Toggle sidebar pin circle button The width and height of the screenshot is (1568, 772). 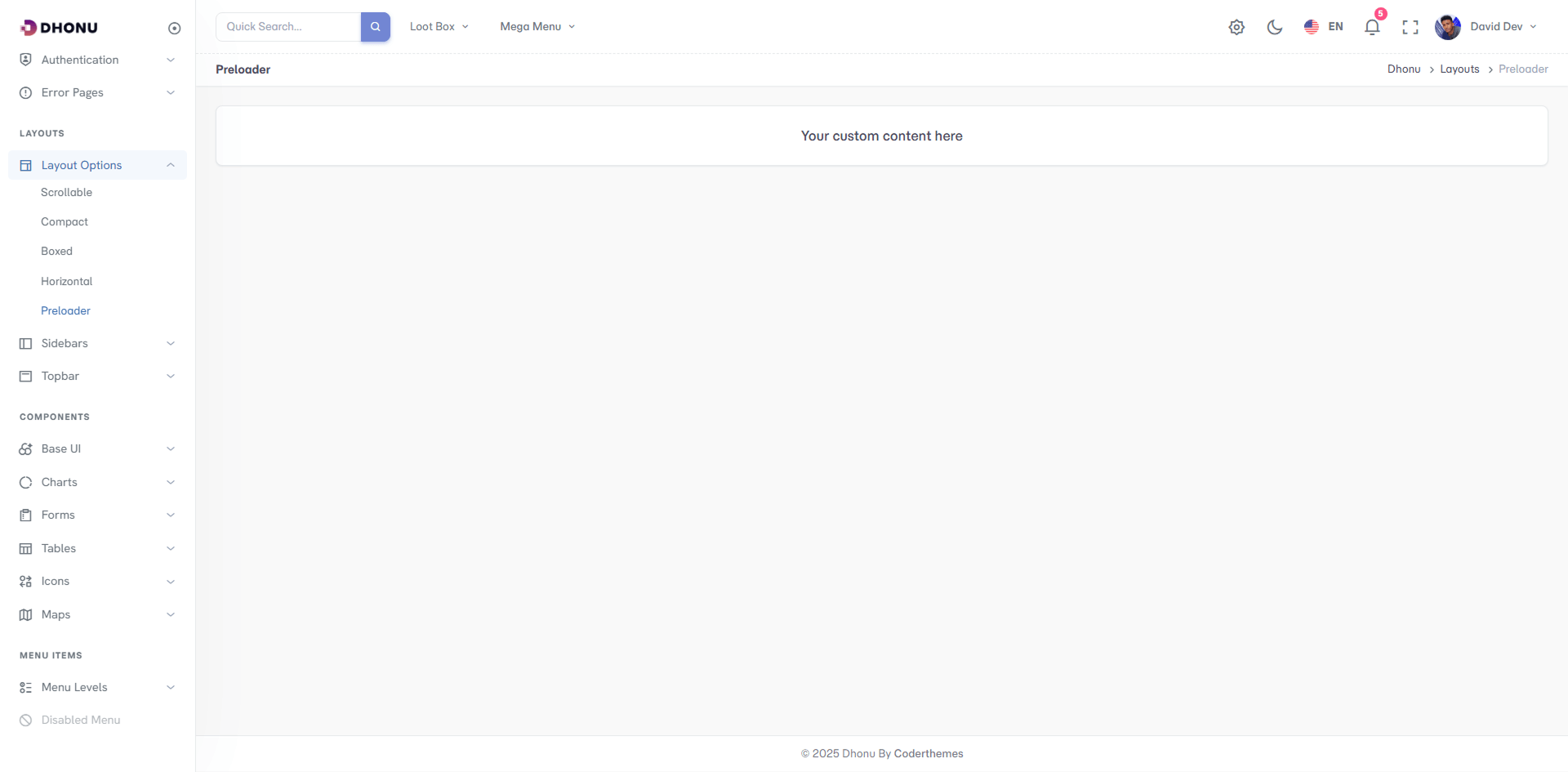click(174, 29)
